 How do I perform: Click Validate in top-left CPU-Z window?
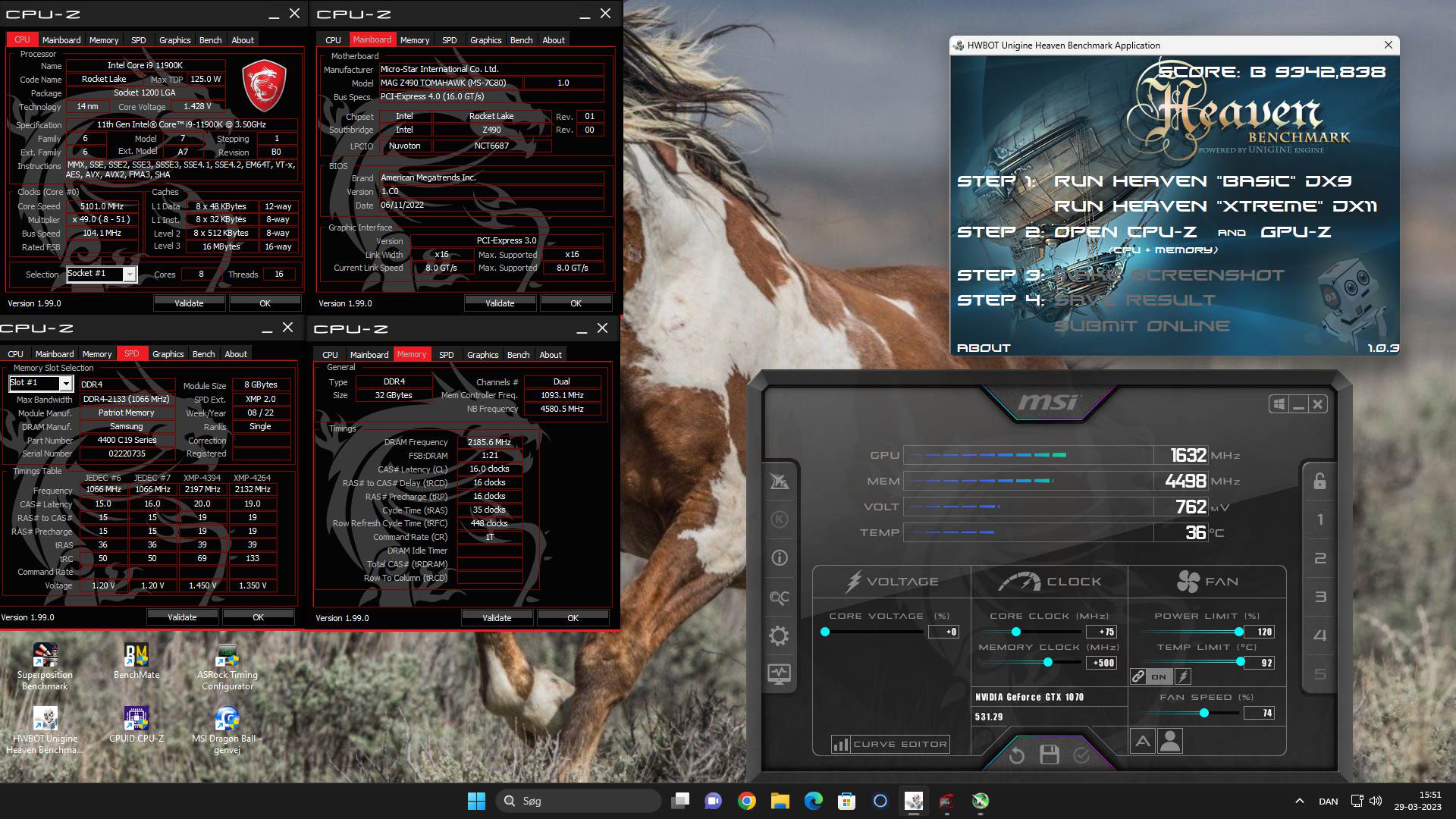pyautogui.click(x=189, y=303)
